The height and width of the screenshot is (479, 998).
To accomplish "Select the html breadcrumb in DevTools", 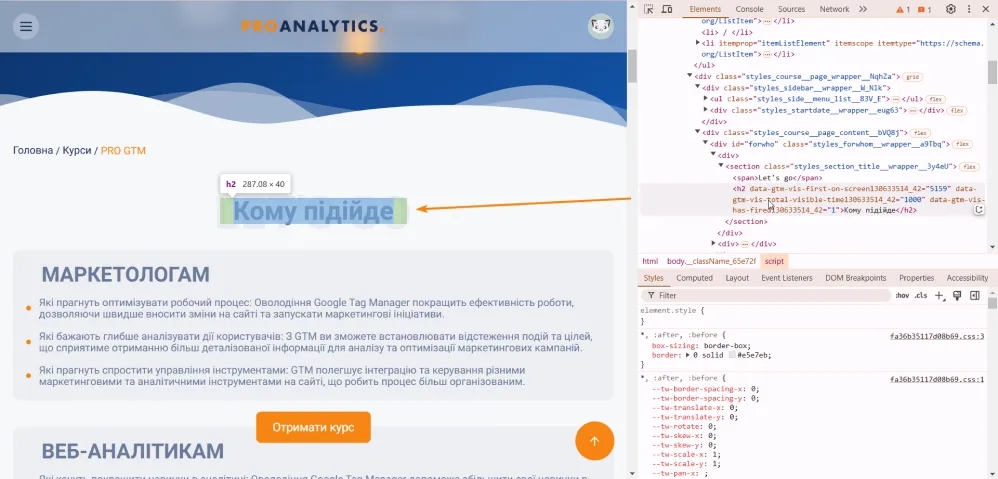I will coord(650,261).
